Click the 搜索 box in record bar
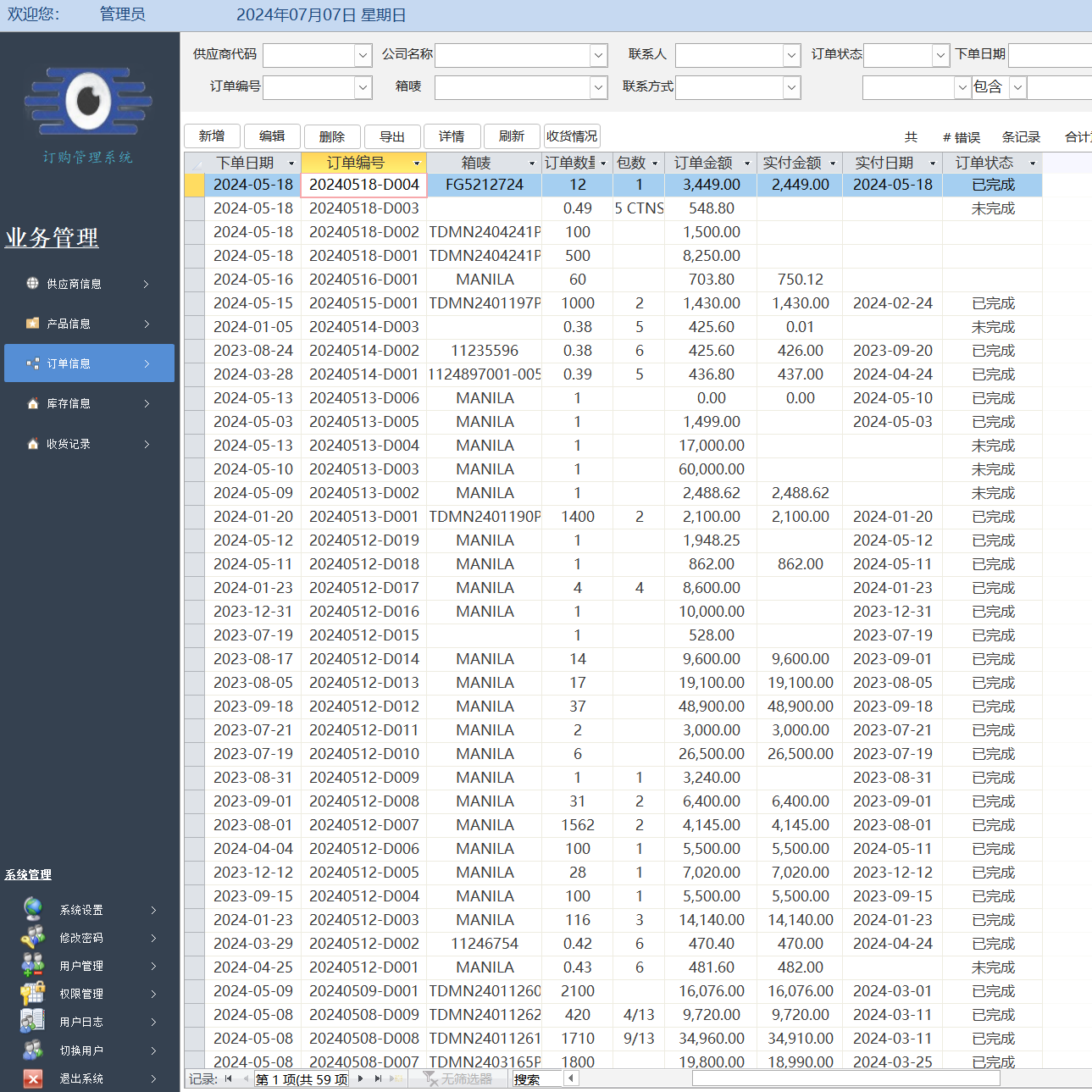The image size is (1092, 1092). [x=537, y=1079]
